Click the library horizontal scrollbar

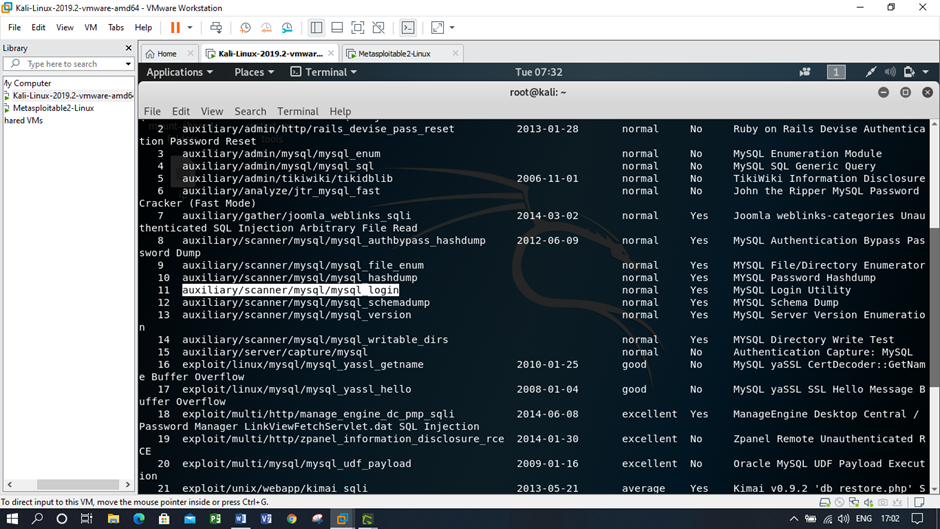78,485
